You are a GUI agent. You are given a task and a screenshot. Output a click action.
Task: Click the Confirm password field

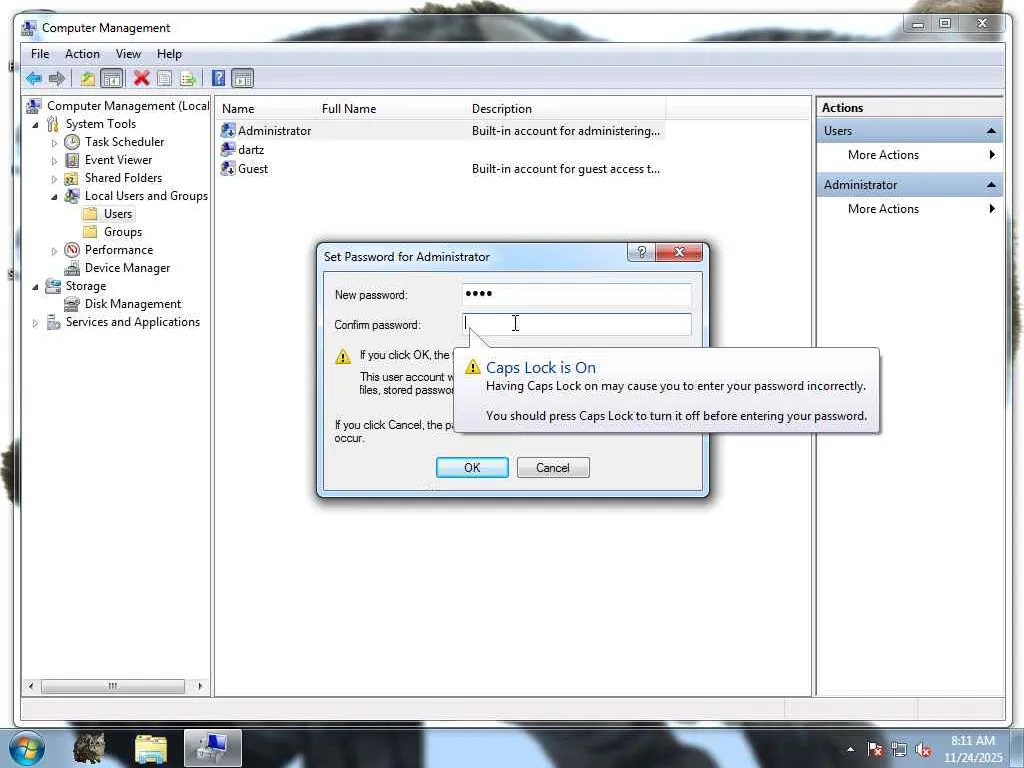[x=577, y=325]
